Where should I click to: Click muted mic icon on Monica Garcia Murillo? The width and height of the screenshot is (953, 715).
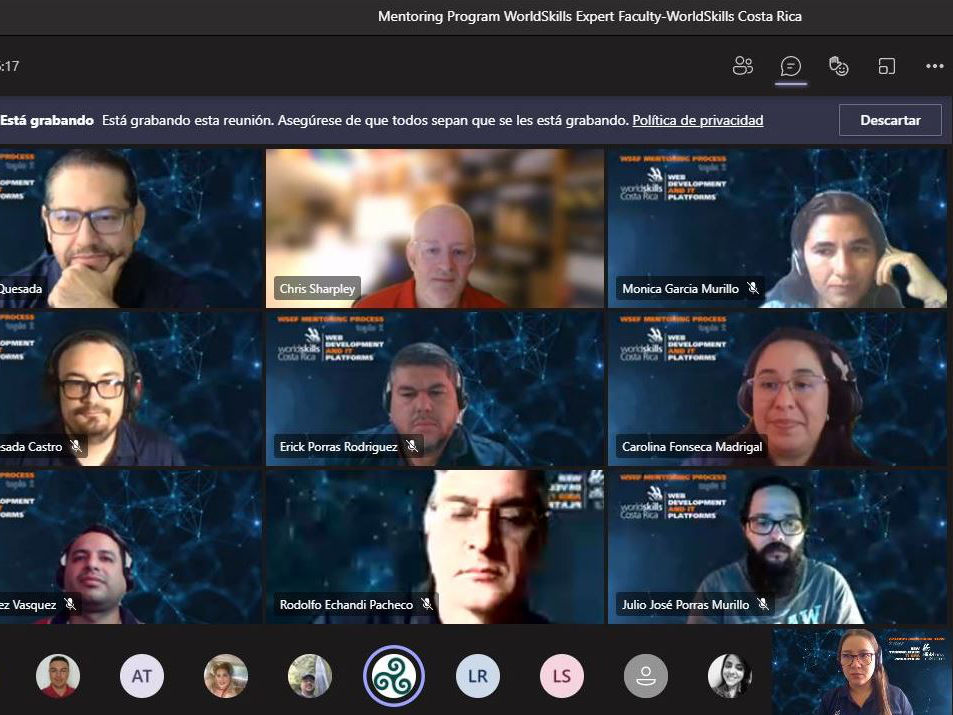[753, 289]
